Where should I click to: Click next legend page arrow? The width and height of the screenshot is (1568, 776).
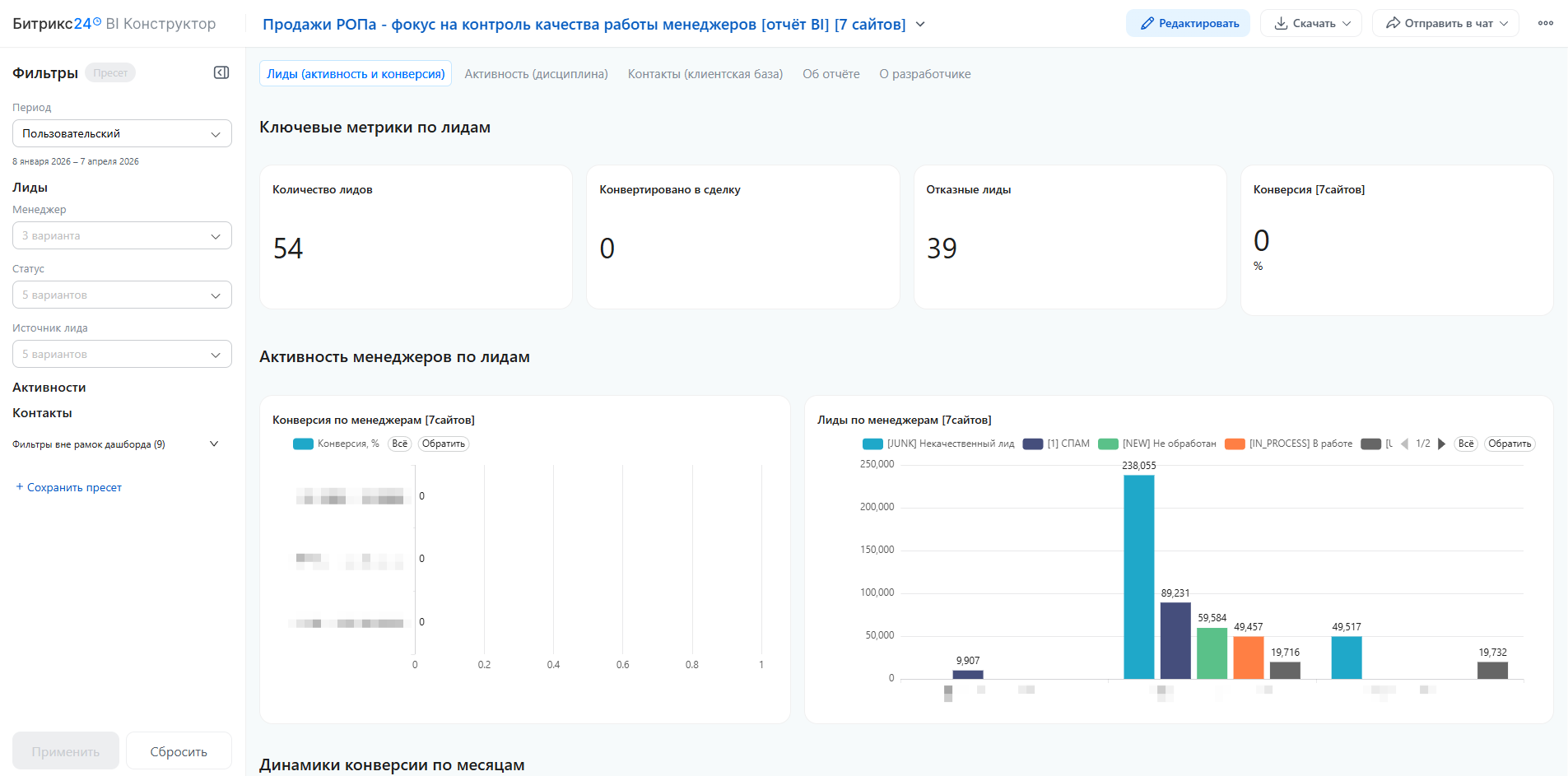tap(1441, 444)
